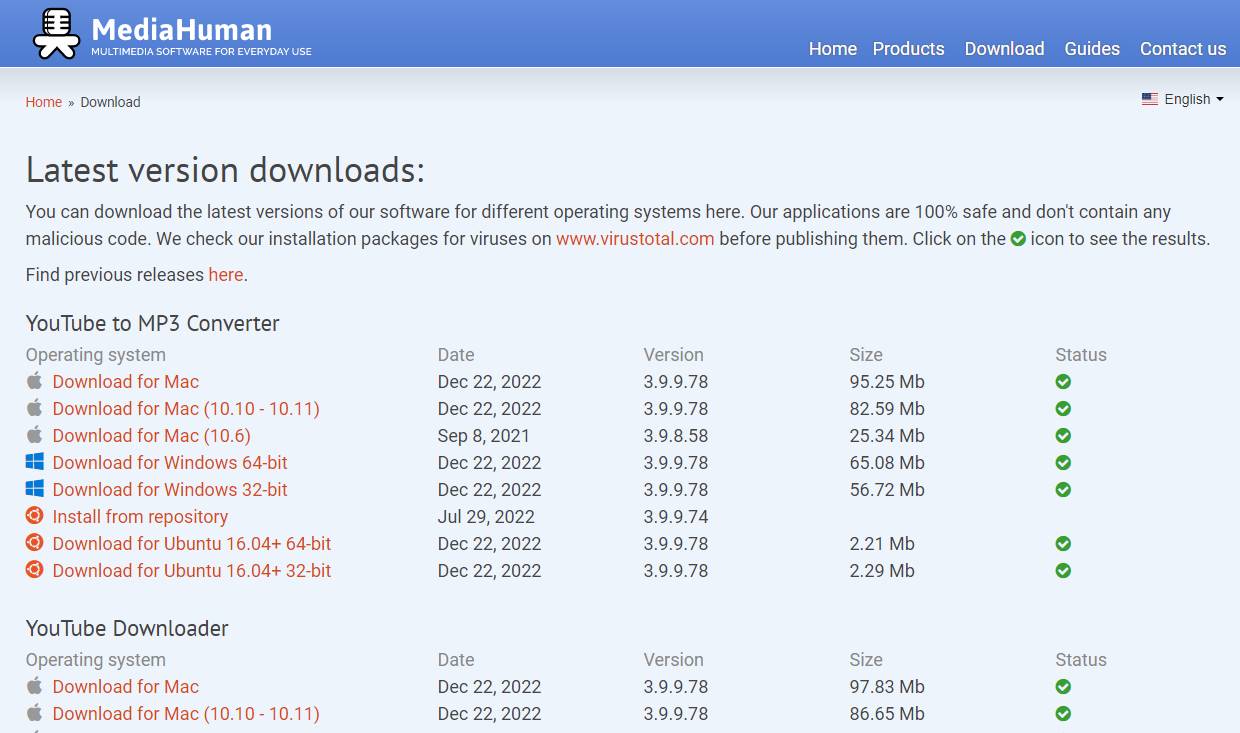Click the Apple icon beside Download for Mac

[x=33, y=381]
